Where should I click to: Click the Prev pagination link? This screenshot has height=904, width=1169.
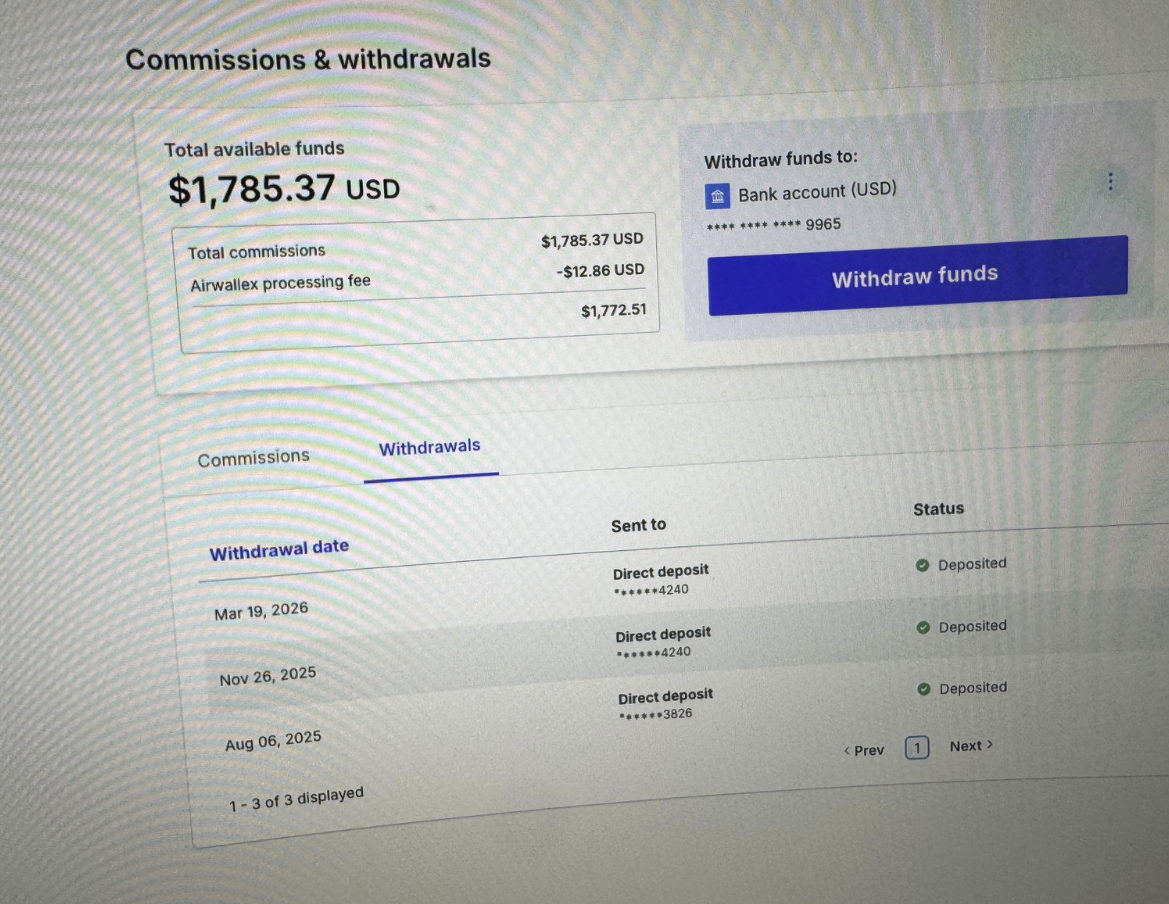[868, 750]
